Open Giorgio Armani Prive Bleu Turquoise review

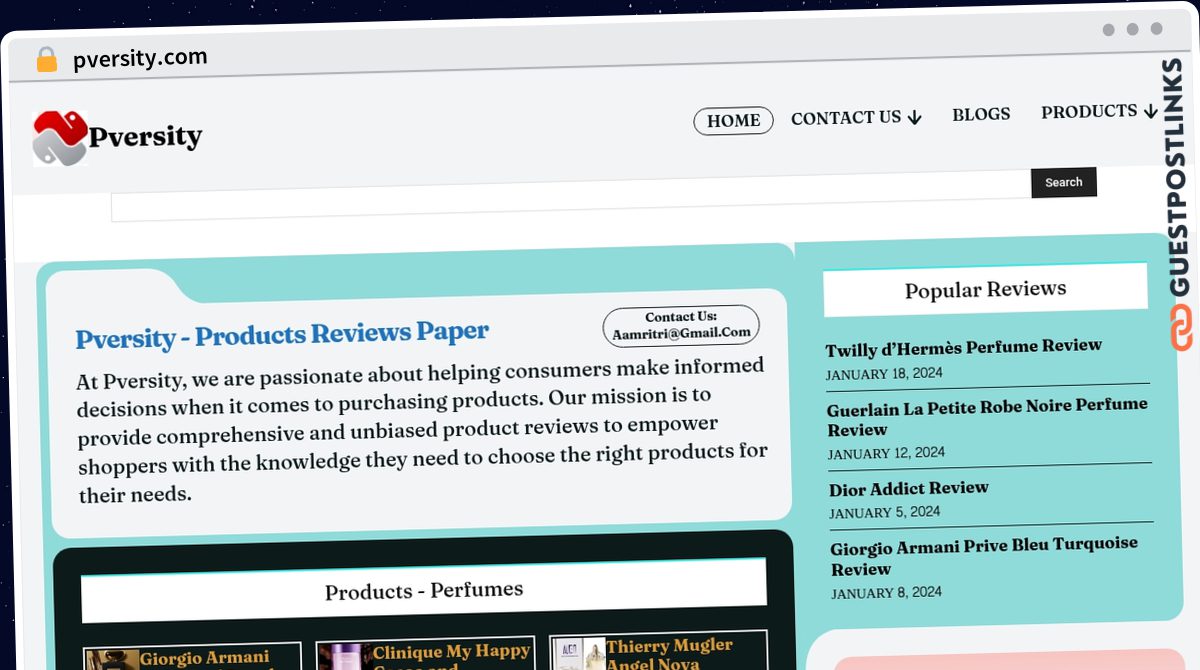click(x=985, y=557)
